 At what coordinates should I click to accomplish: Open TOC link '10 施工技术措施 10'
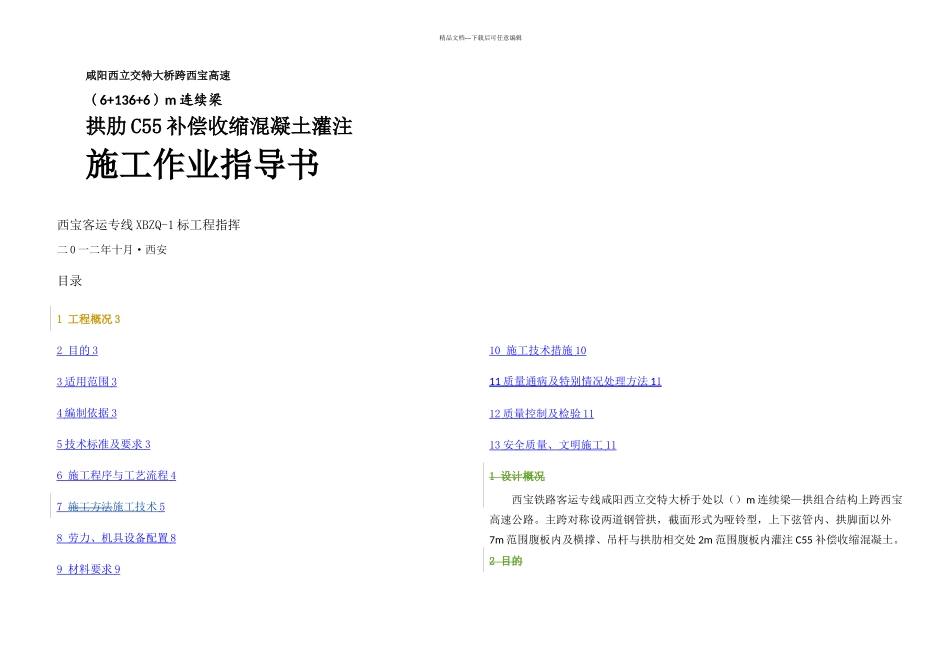tap(538, 350)
